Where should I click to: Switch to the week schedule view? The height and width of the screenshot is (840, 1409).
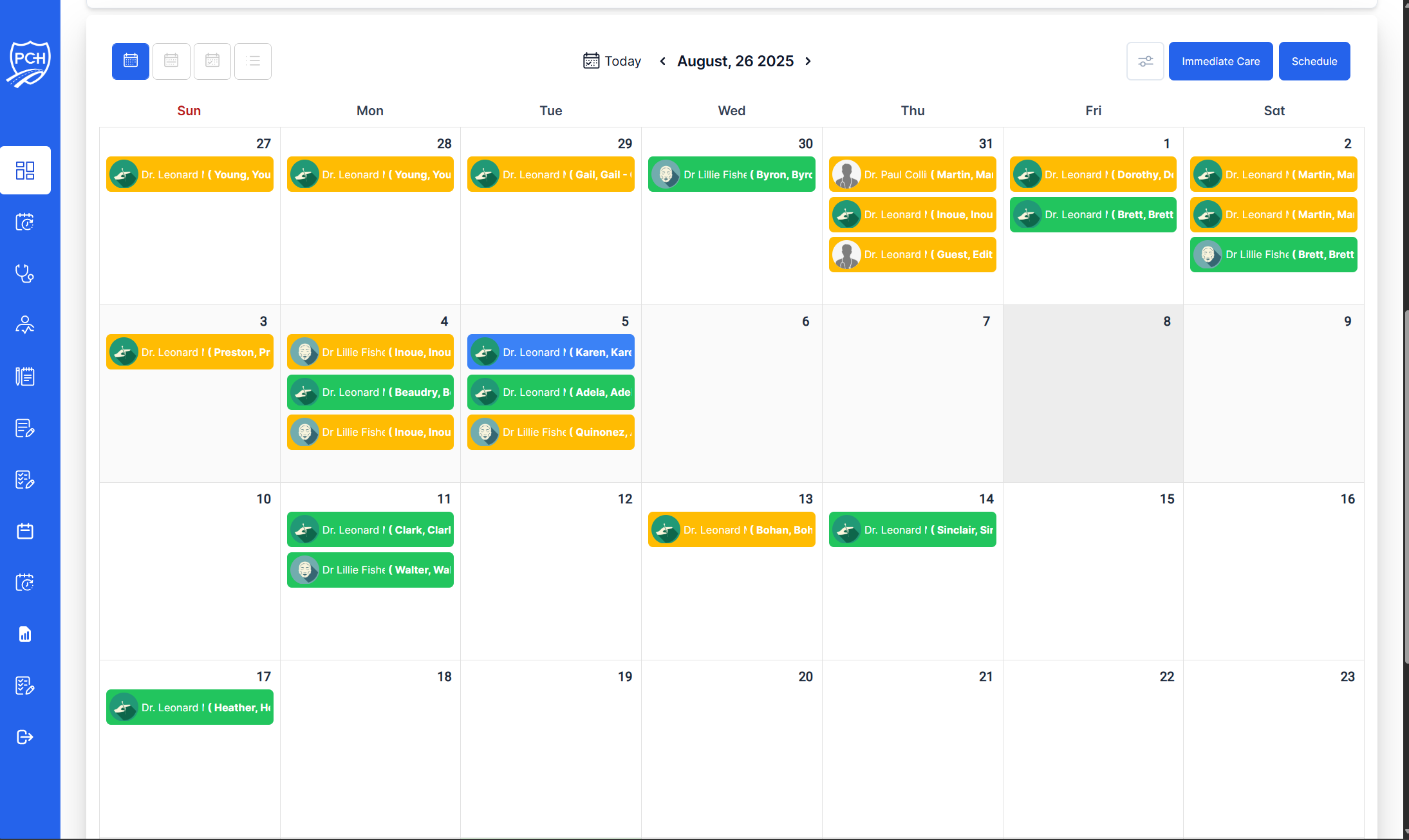171,61
